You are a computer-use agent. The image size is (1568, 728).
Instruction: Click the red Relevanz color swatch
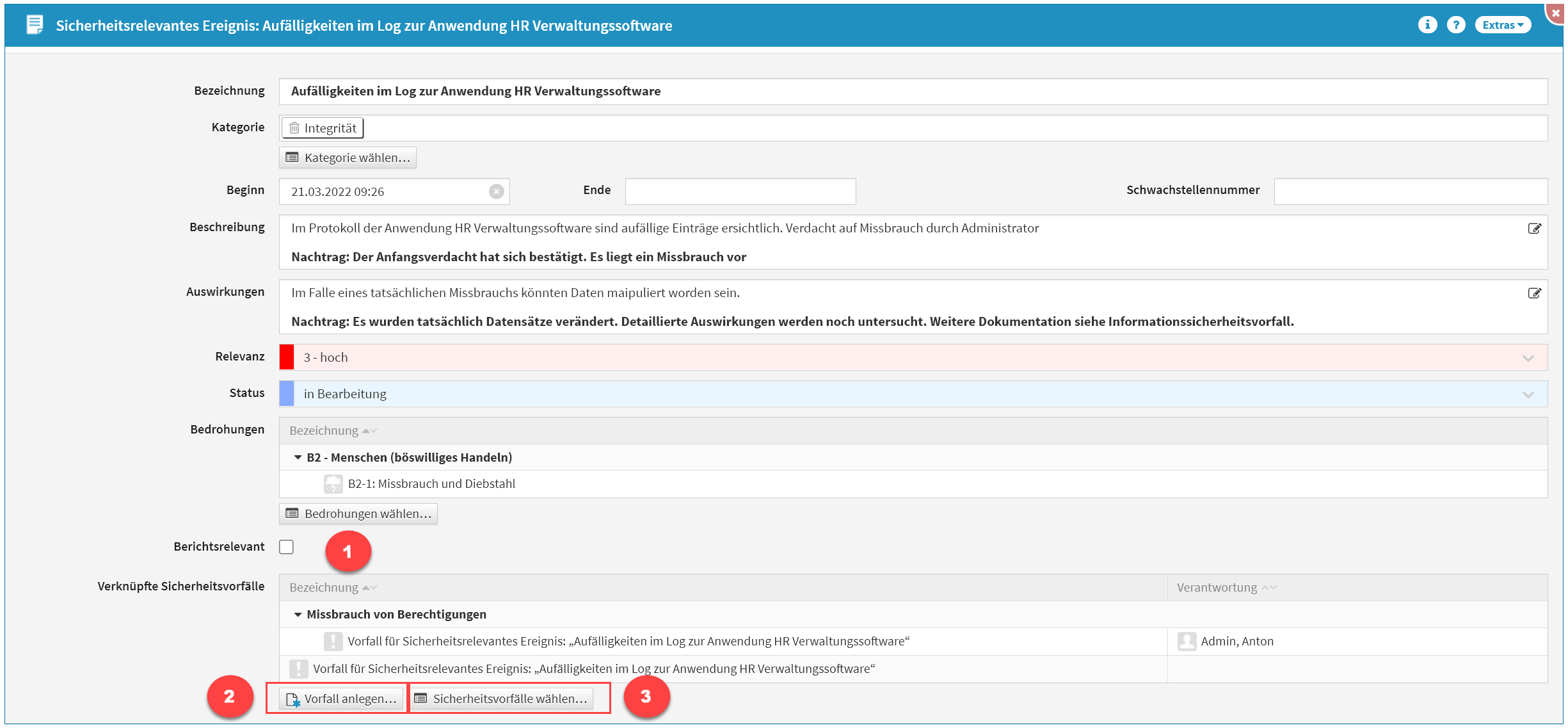[x=287, y=357]
